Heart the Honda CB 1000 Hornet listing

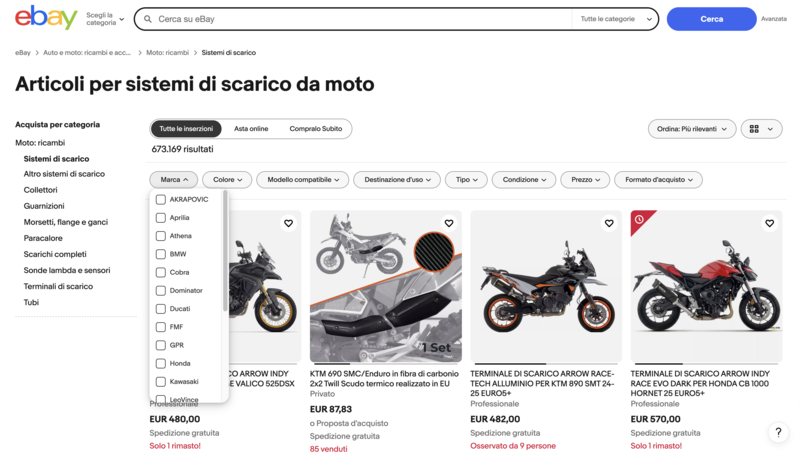click(x=769, y=223)
